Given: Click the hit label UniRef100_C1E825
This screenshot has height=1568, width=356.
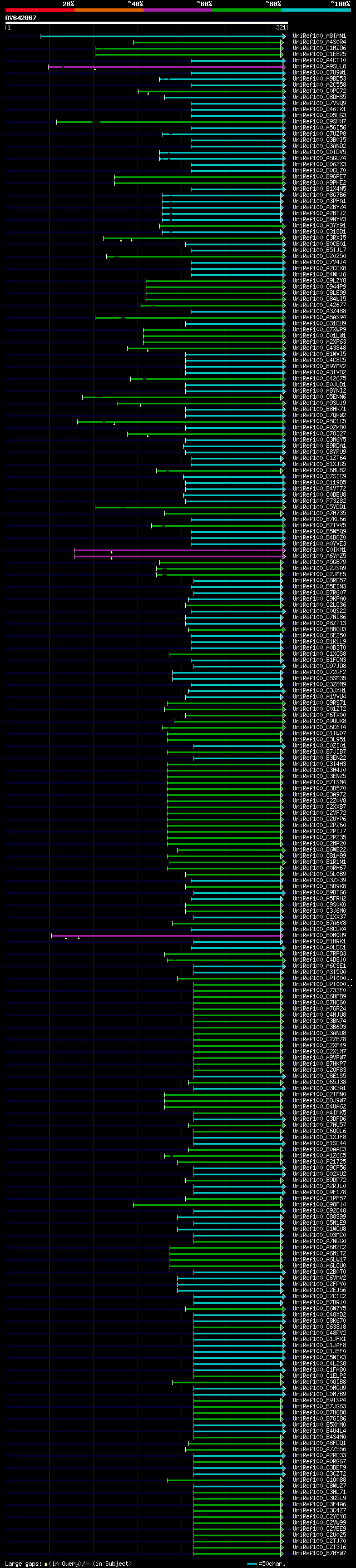Looking at the screenshot, I should 319,54.
